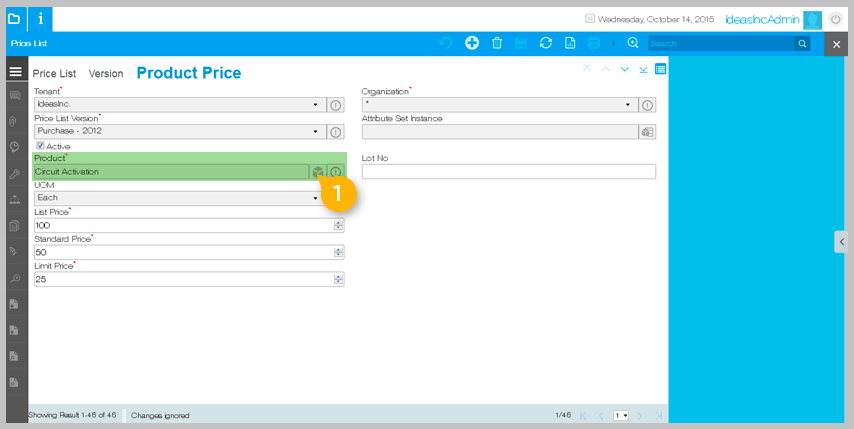The height and width of the screenshot is (429, 854).
Task: Jump to last record arrow
Action: (643, 69)
